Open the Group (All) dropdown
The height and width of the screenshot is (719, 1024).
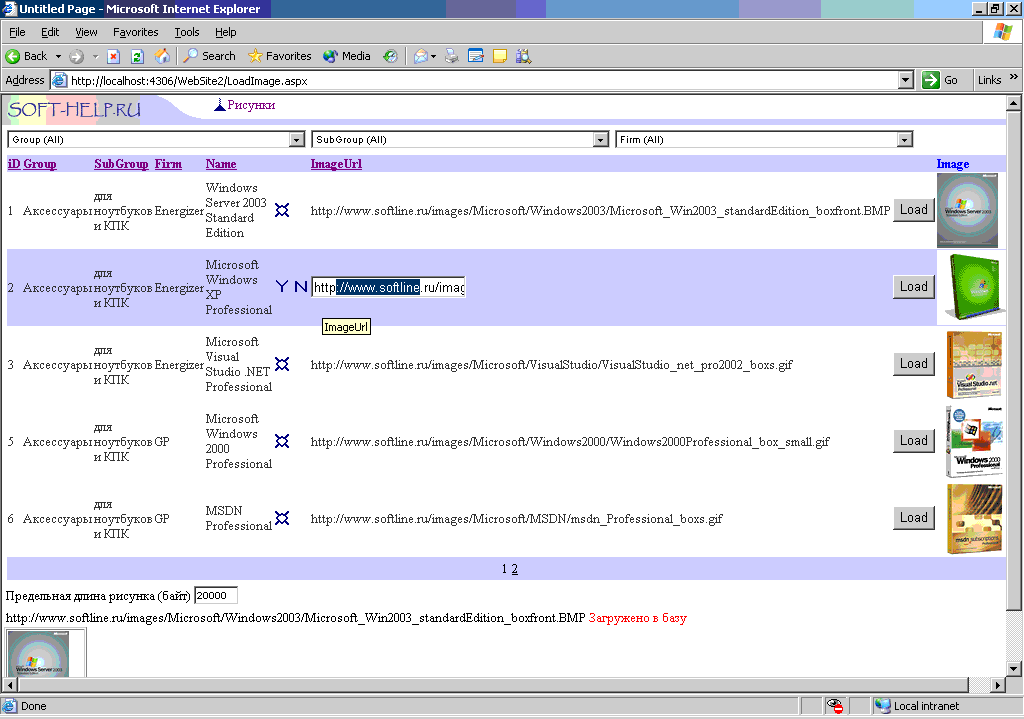(297, 140)
